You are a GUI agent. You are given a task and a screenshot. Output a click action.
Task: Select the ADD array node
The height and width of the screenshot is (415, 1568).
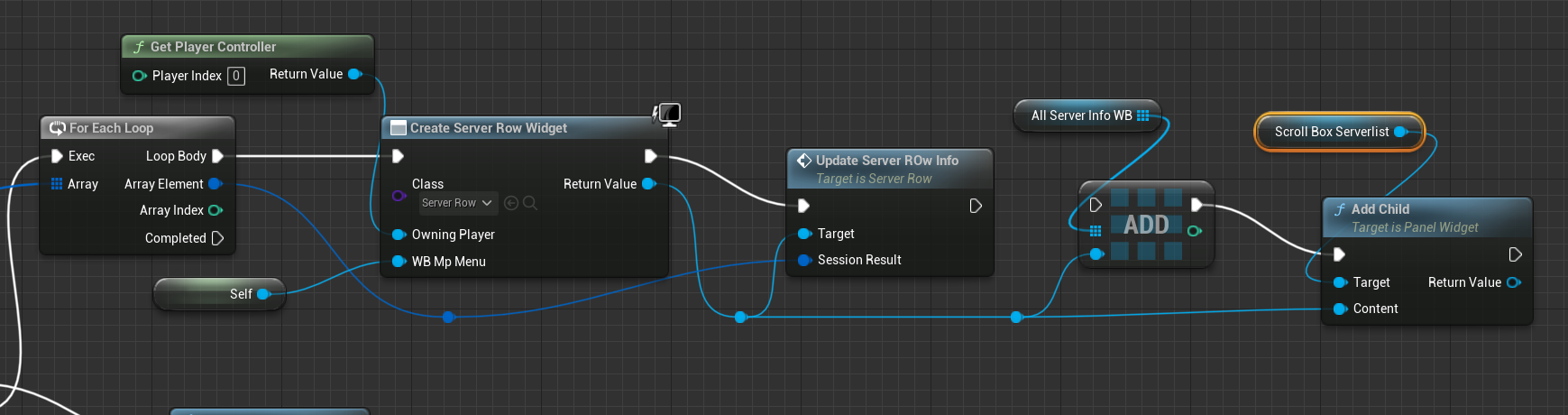[1146, 225]
